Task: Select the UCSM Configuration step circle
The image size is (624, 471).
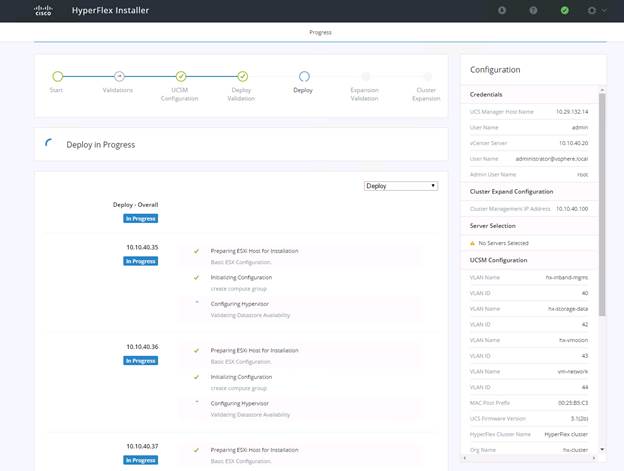Action: 181,76
